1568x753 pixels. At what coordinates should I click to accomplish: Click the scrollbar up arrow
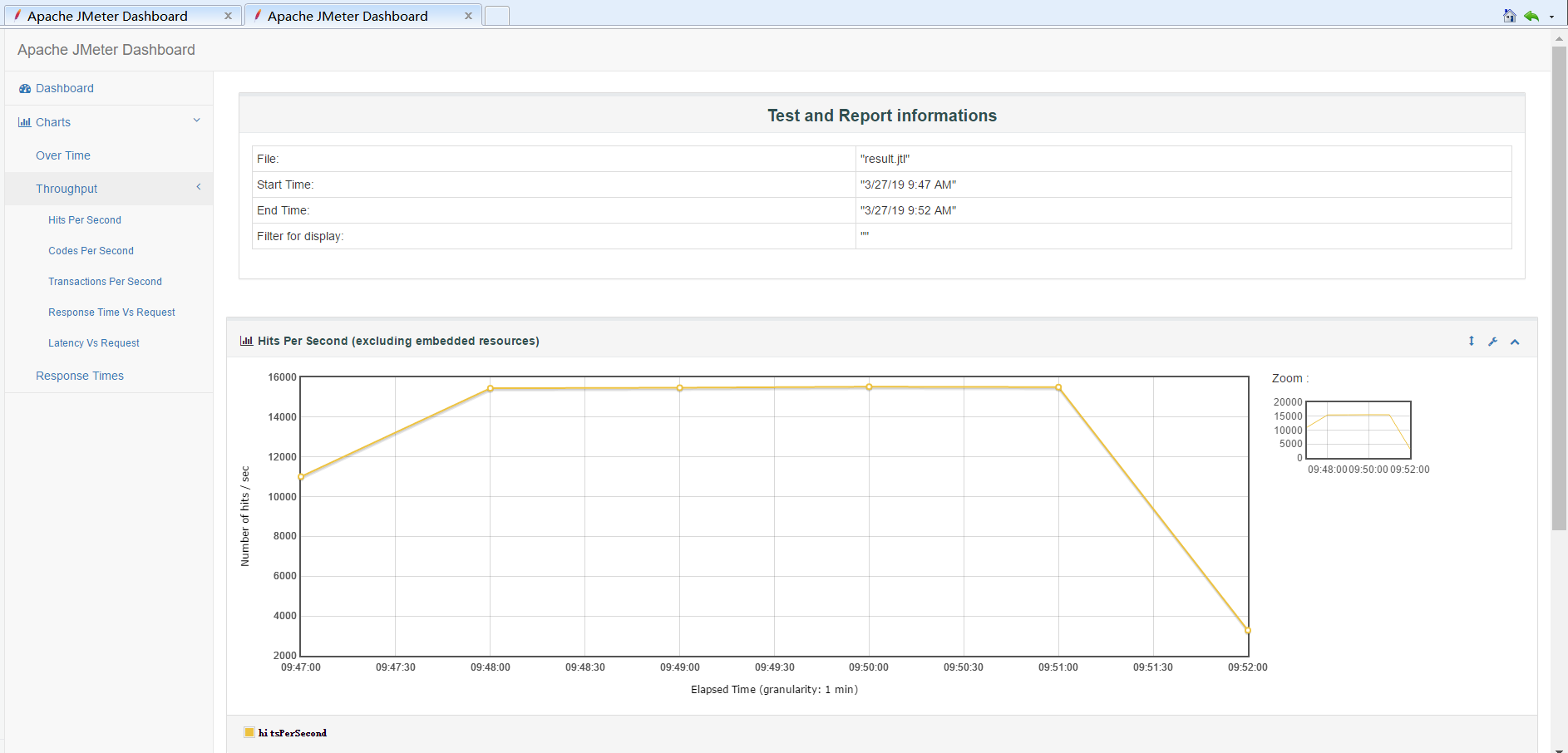tap(1559, 37)
